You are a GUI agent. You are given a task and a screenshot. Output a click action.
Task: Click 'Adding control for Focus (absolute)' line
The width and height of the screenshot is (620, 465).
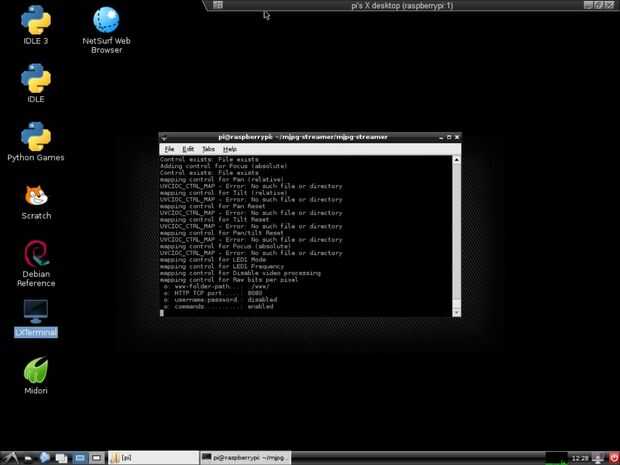tap(223, 166)
